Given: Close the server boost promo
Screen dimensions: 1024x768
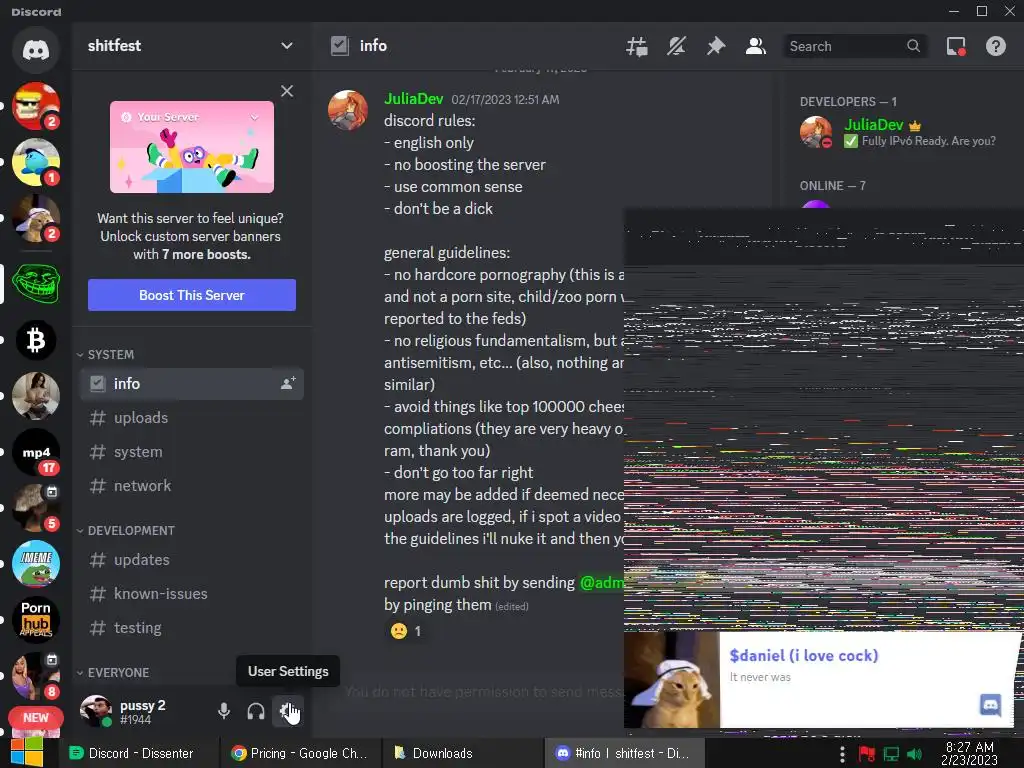Looking at the screenshot, I should 287,91.
